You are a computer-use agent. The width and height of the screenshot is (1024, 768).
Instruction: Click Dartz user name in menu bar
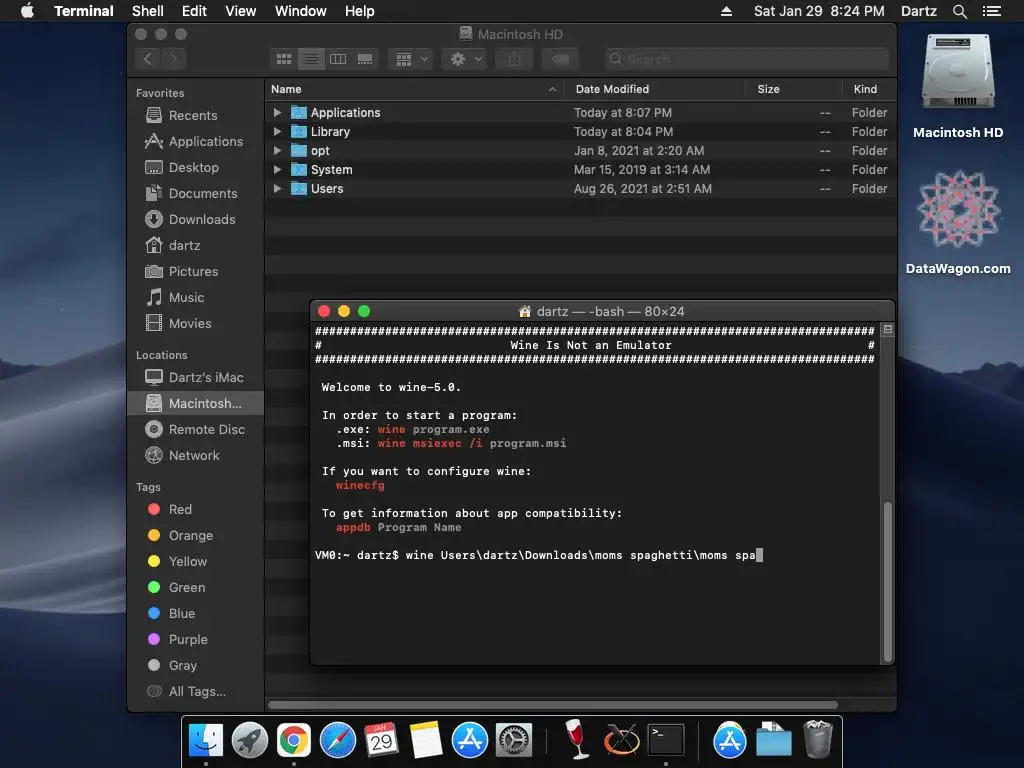[x=918, y=11]
